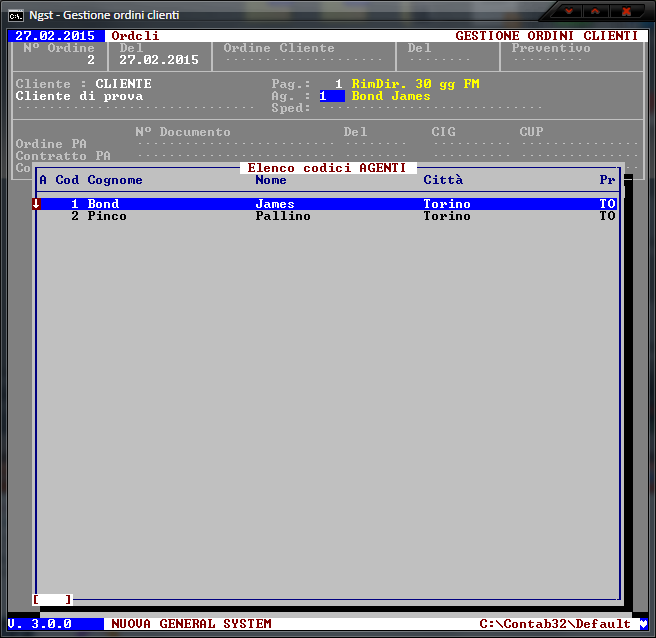
Task: Minimize the Ngst window
Action: tap(570, 12)
